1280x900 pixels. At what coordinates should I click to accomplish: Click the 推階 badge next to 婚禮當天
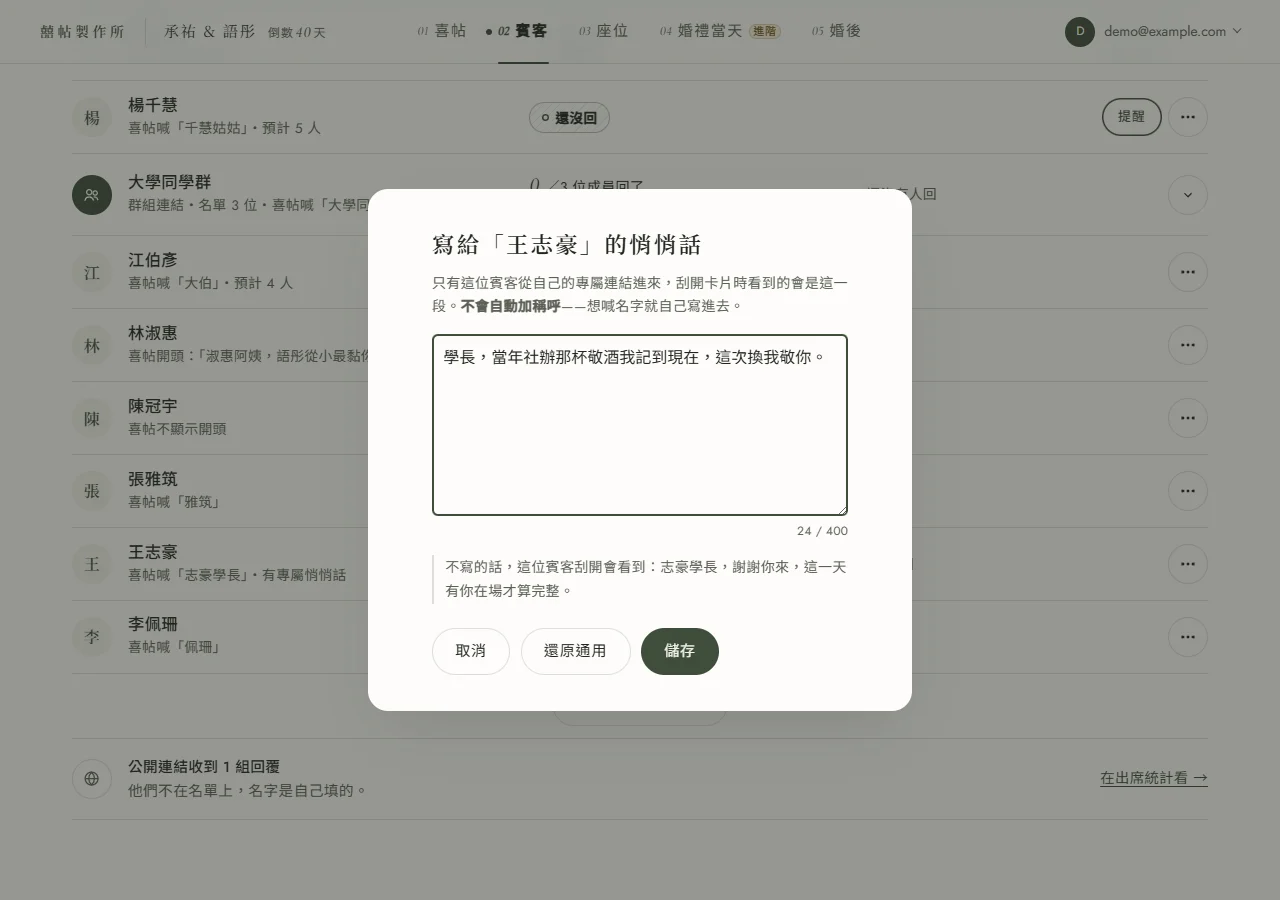coord(765,31)
